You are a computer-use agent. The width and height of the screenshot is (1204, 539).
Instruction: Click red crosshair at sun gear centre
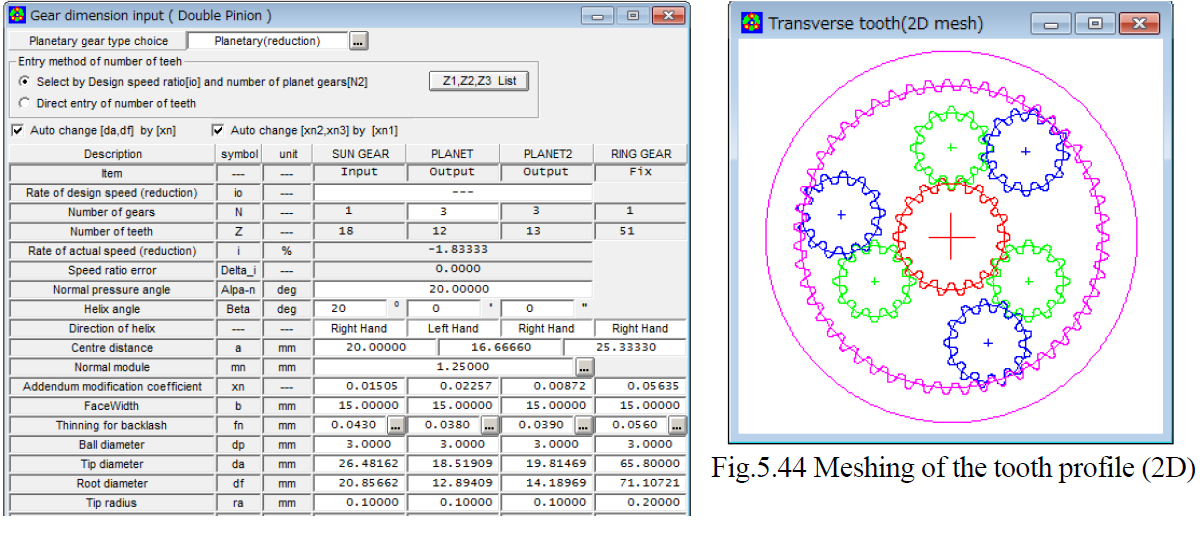(x=950, y=237)
